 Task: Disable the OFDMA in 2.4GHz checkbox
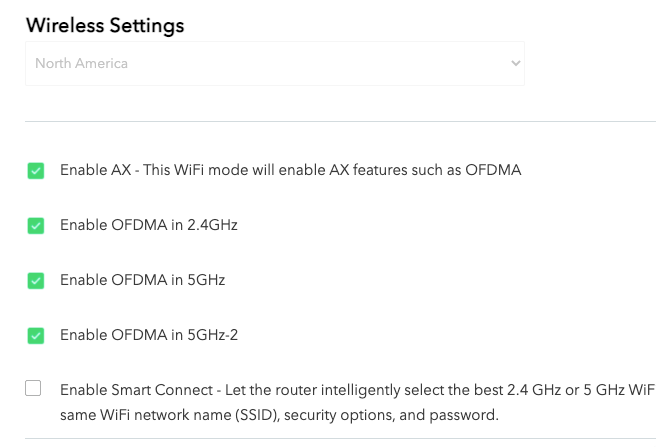pos(35,226)
